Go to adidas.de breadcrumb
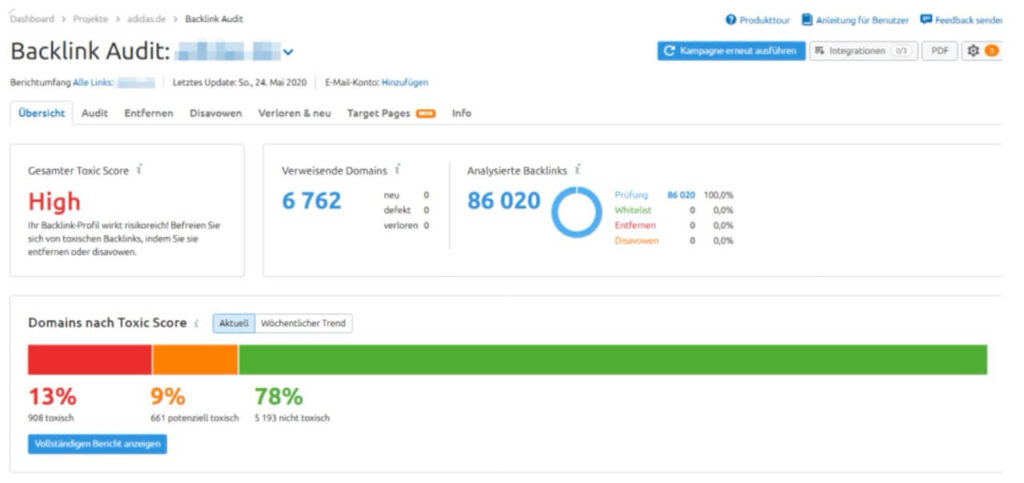Viewport: 1024px width, 483px height. pos(146,19)
